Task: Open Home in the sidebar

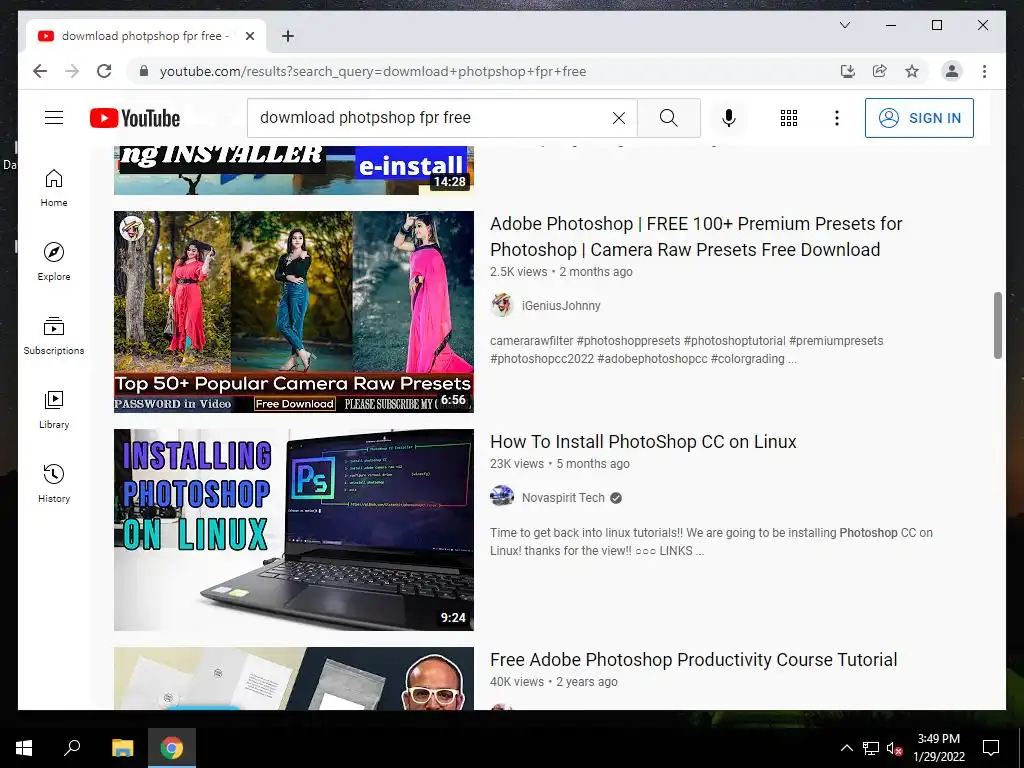Action: coord(54,188)
